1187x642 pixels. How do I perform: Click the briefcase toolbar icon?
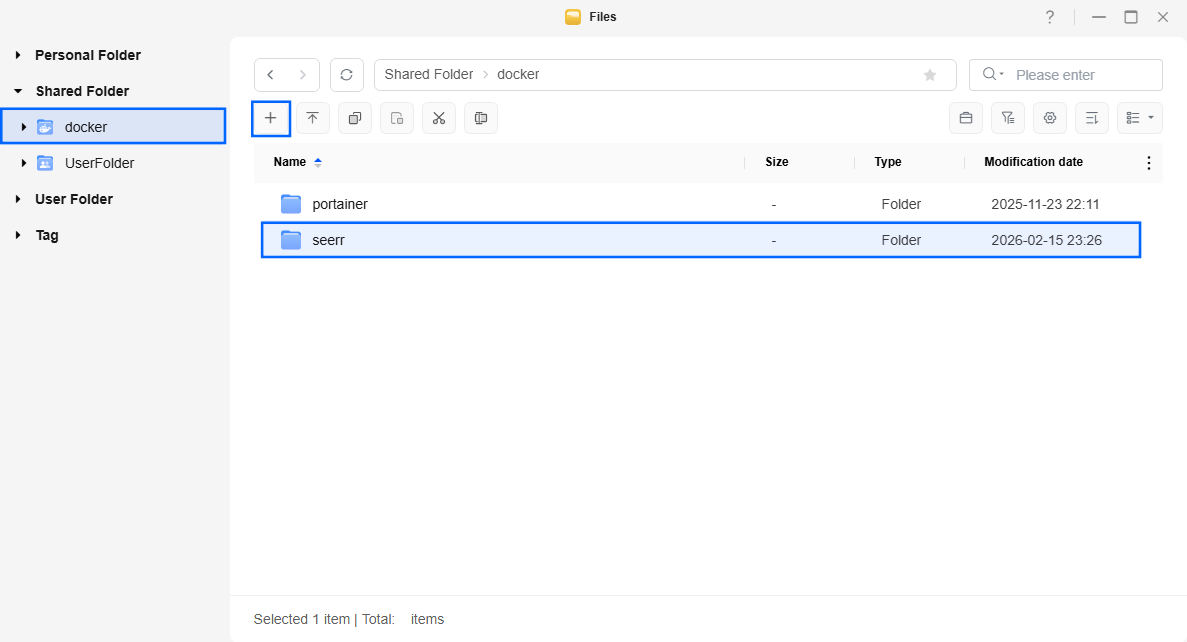tap(965, 118)
